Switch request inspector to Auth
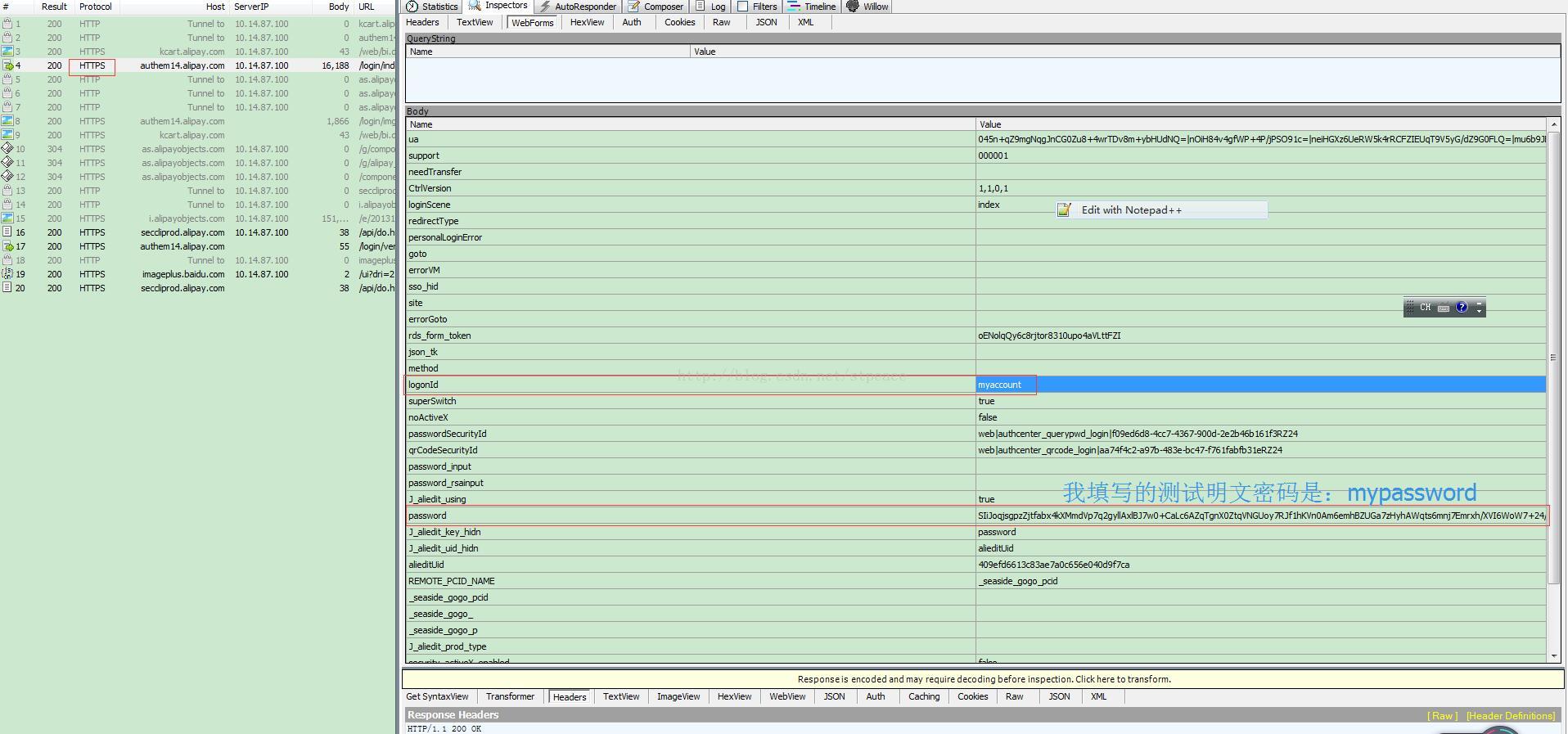1568x734 pixels. pos(632,23)
